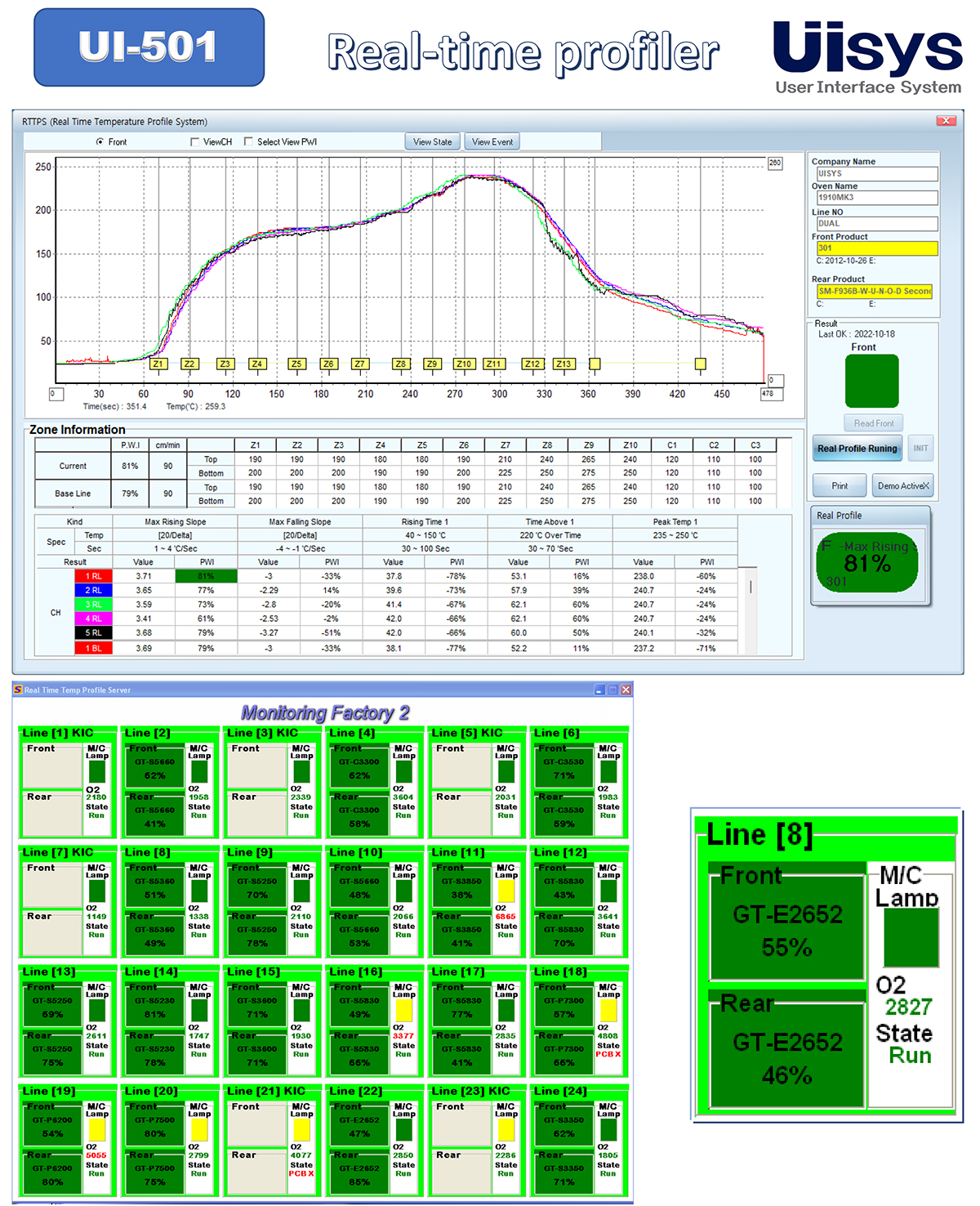This screenshot has width=980, height=1206.
Task: Click Line [1] KIC M/C Lamp indicator
Action: (97, 772)
